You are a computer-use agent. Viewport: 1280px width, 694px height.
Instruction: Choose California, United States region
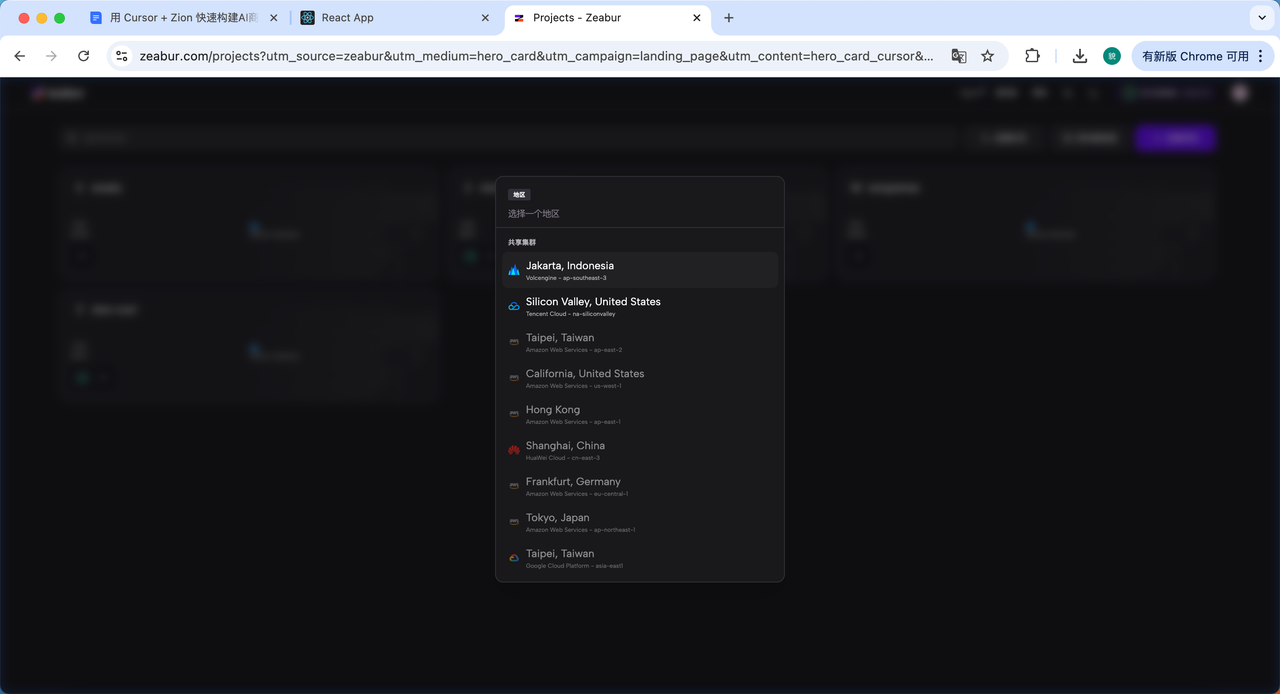pos(640,378)
